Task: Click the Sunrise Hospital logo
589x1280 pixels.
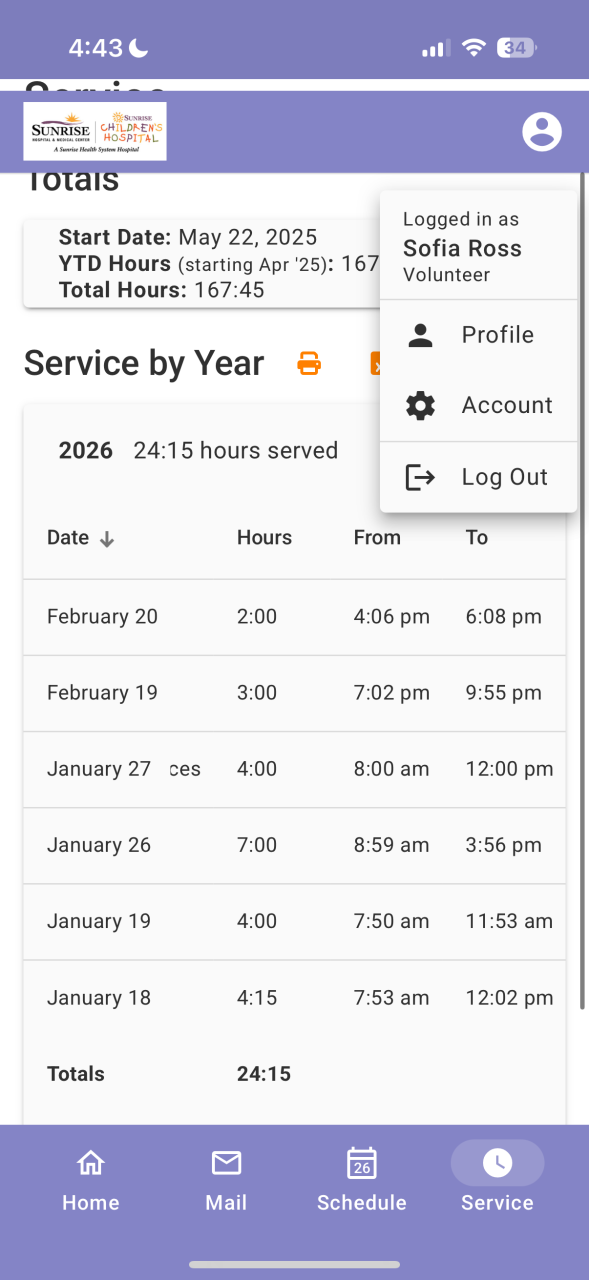Action: [x=95, y=131]
